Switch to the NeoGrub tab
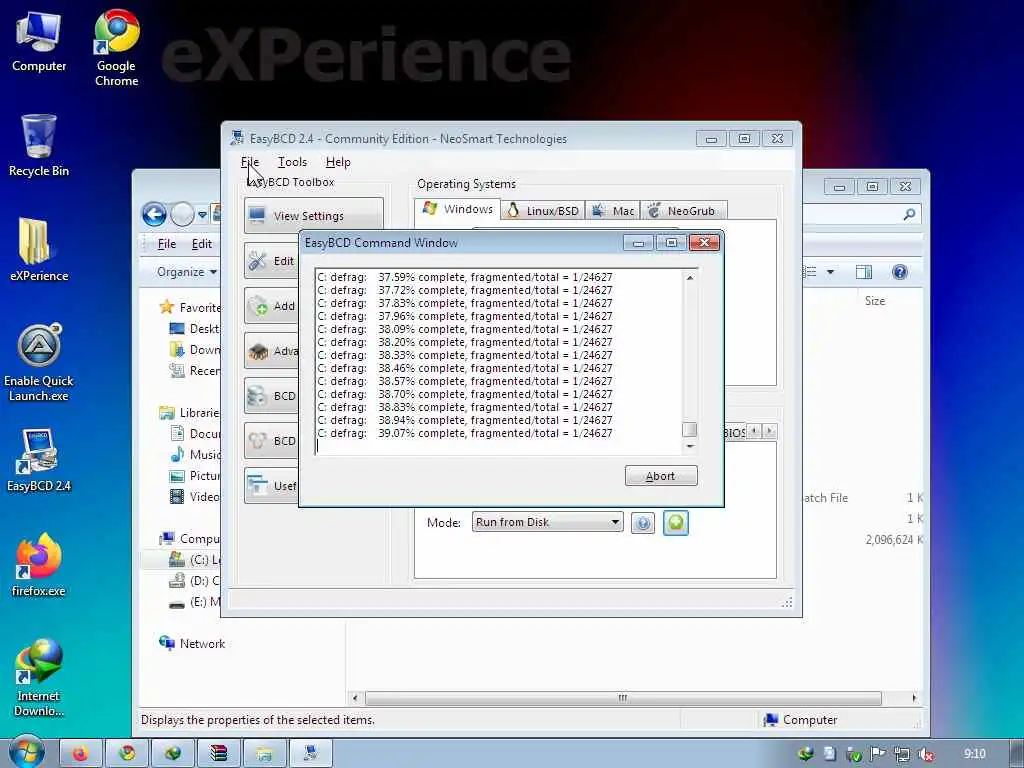The image size is (1024, 768). click(x=684, y=211)
